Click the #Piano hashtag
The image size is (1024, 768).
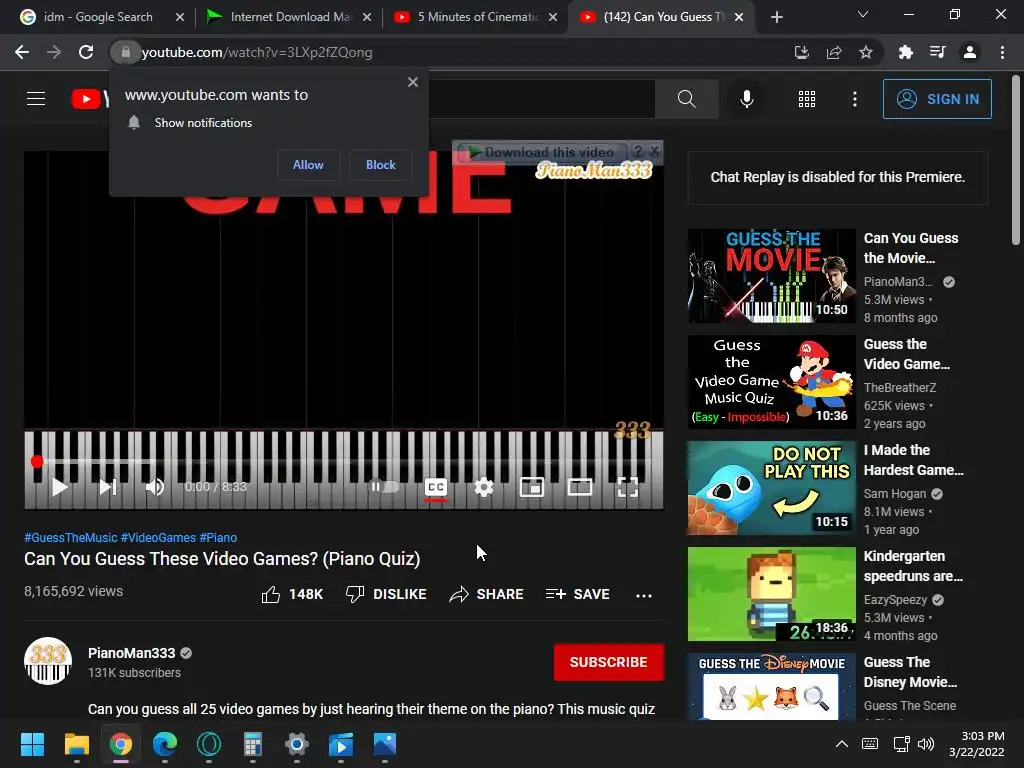pos(218,537)
